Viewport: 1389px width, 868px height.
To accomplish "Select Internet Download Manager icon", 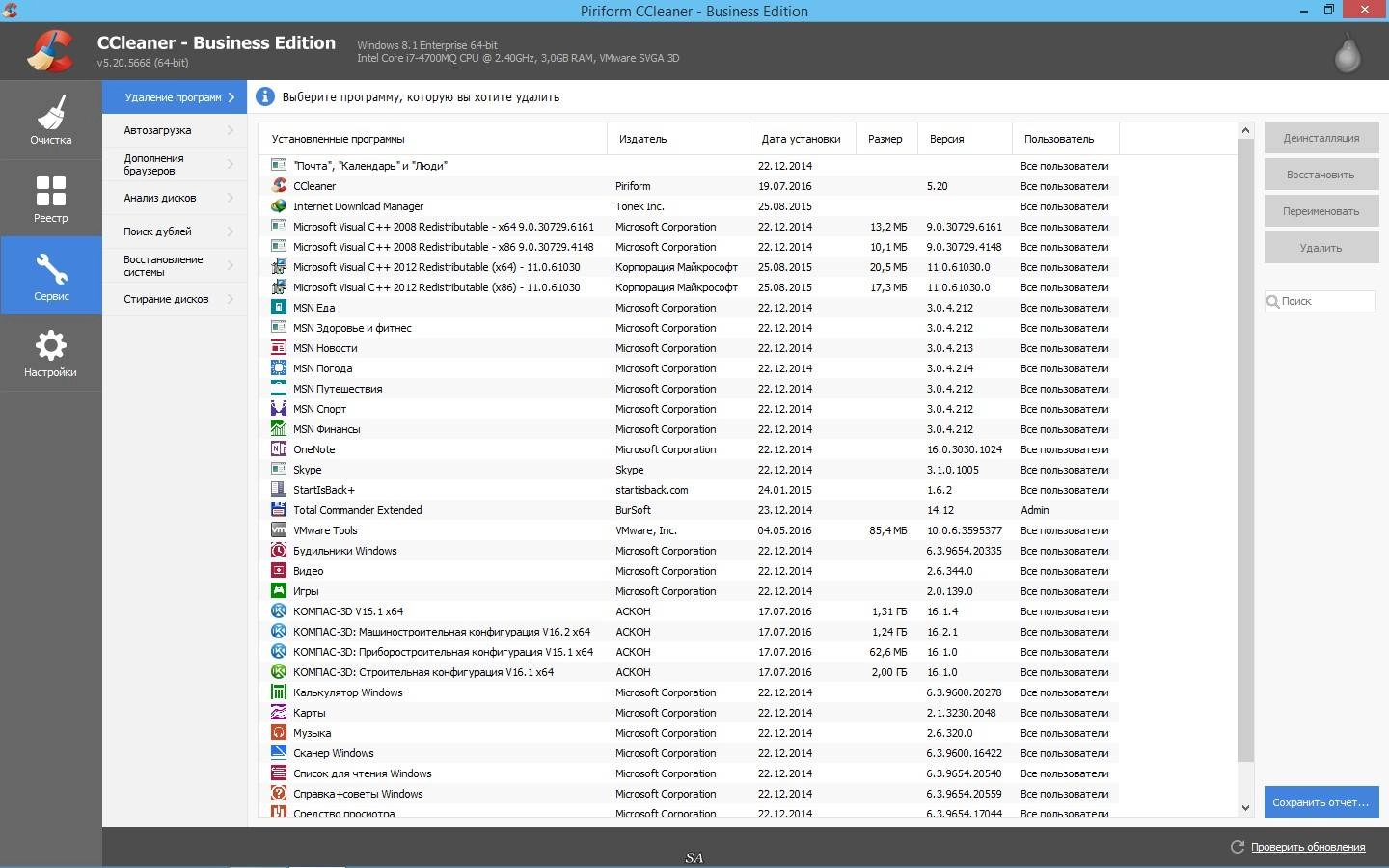I will click(279, 205).
